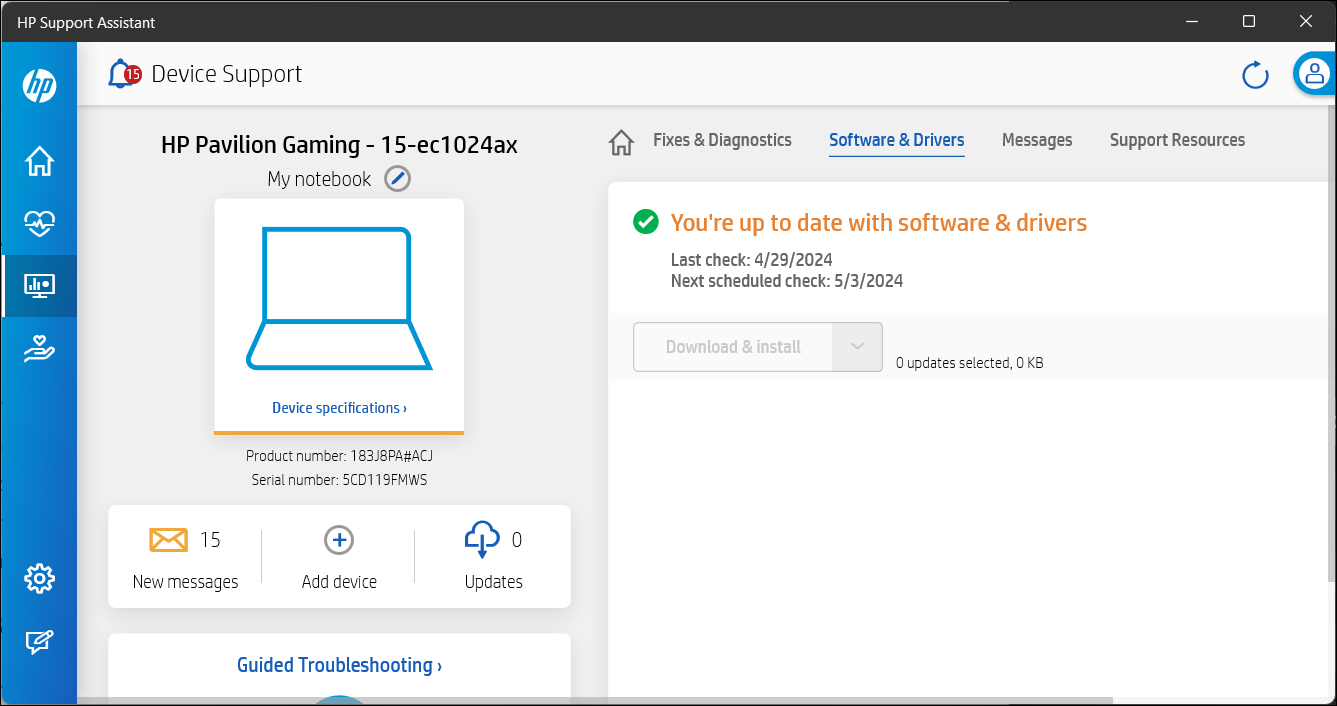Refresh the page using the circular arrow icon
1337x706 pixels.
tap(1255, 74)
